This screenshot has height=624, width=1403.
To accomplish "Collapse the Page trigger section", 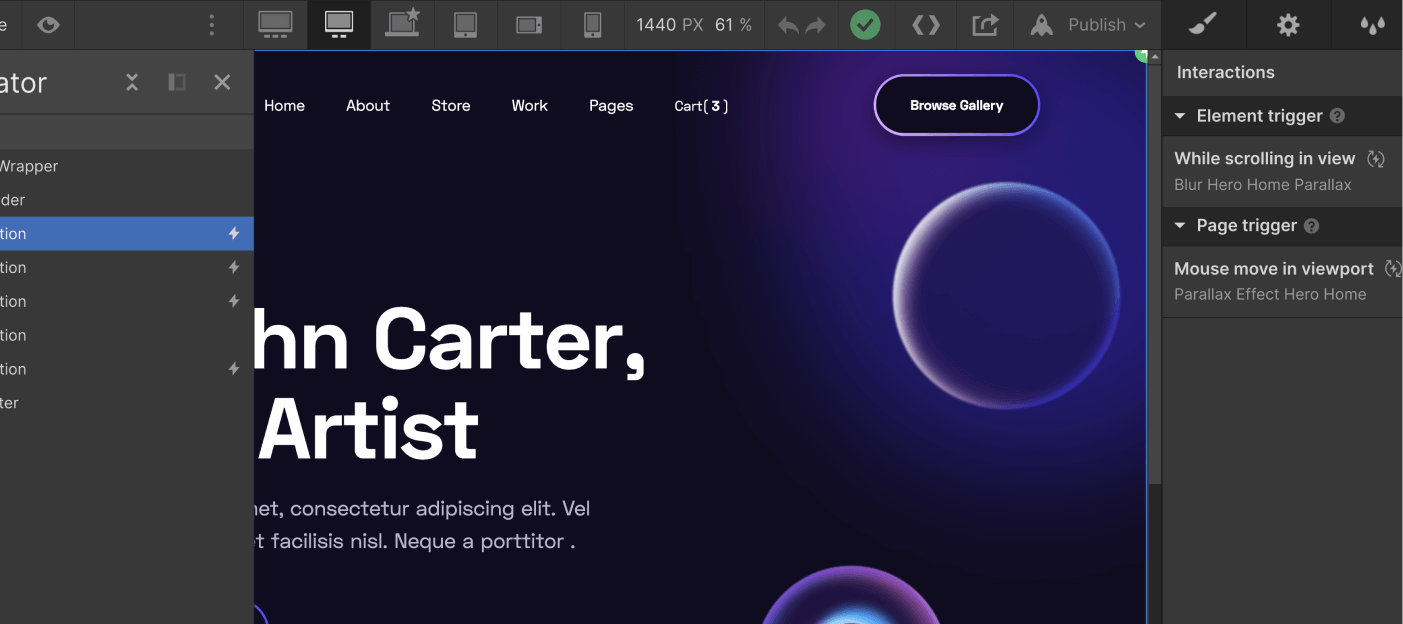I will 1180,226.
